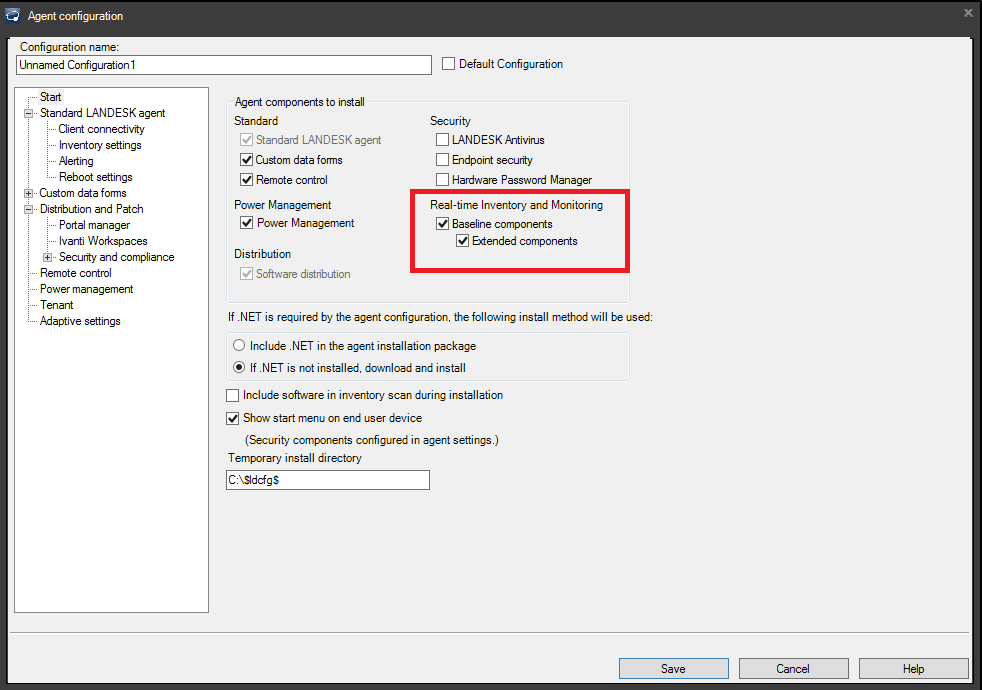Screen dimensions: 982x690
Task: Click the Temporary install directory field
Action: [327, 480]
